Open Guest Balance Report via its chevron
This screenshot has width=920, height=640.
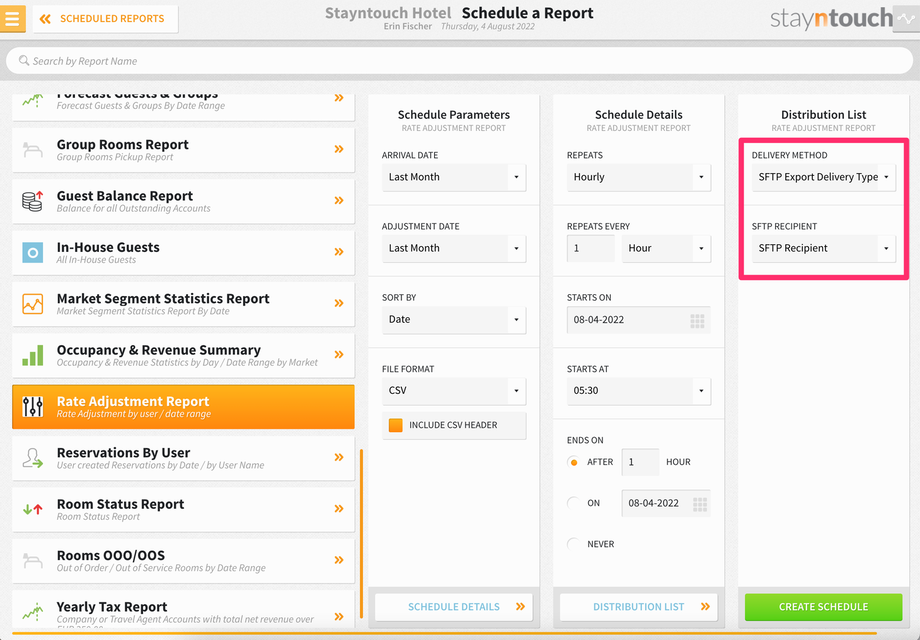point(339,200)
